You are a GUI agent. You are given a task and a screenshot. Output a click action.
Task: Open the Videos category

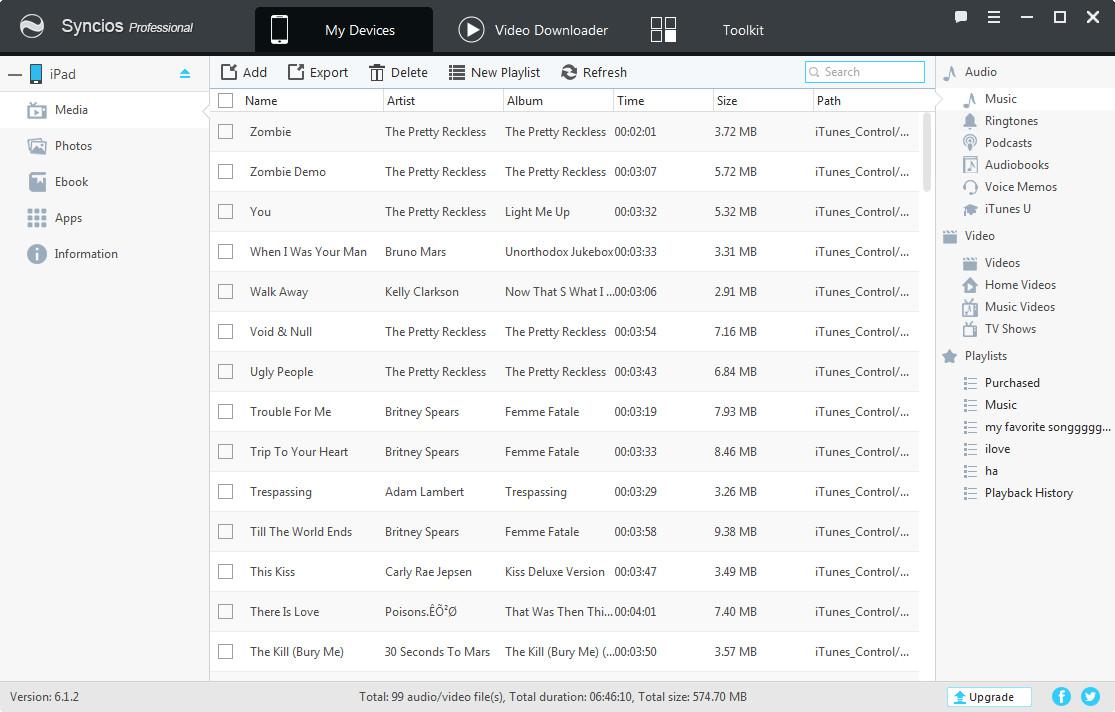(x=991, y=263)
